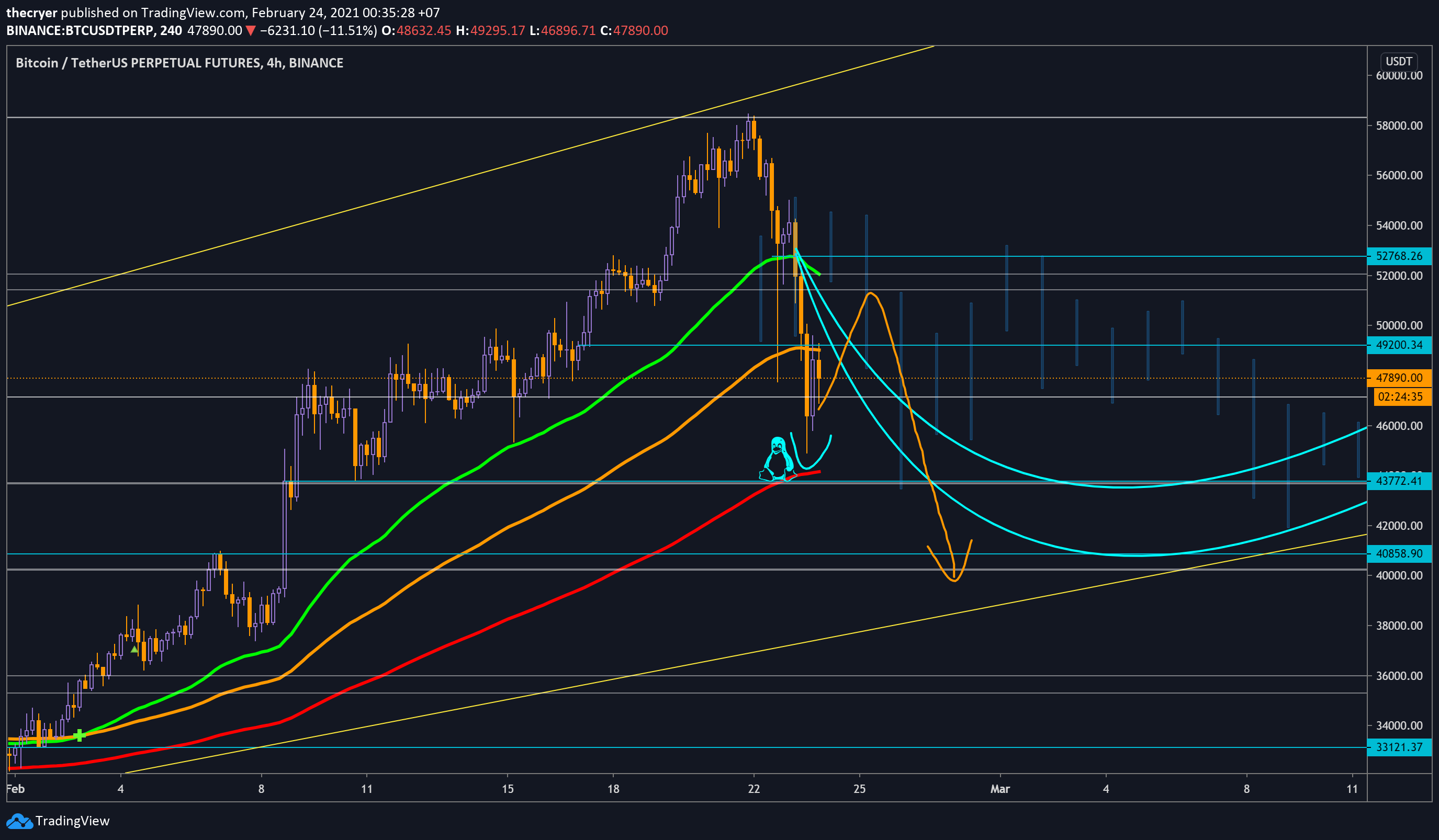Click the USDT currency badge

(1399, 61)
